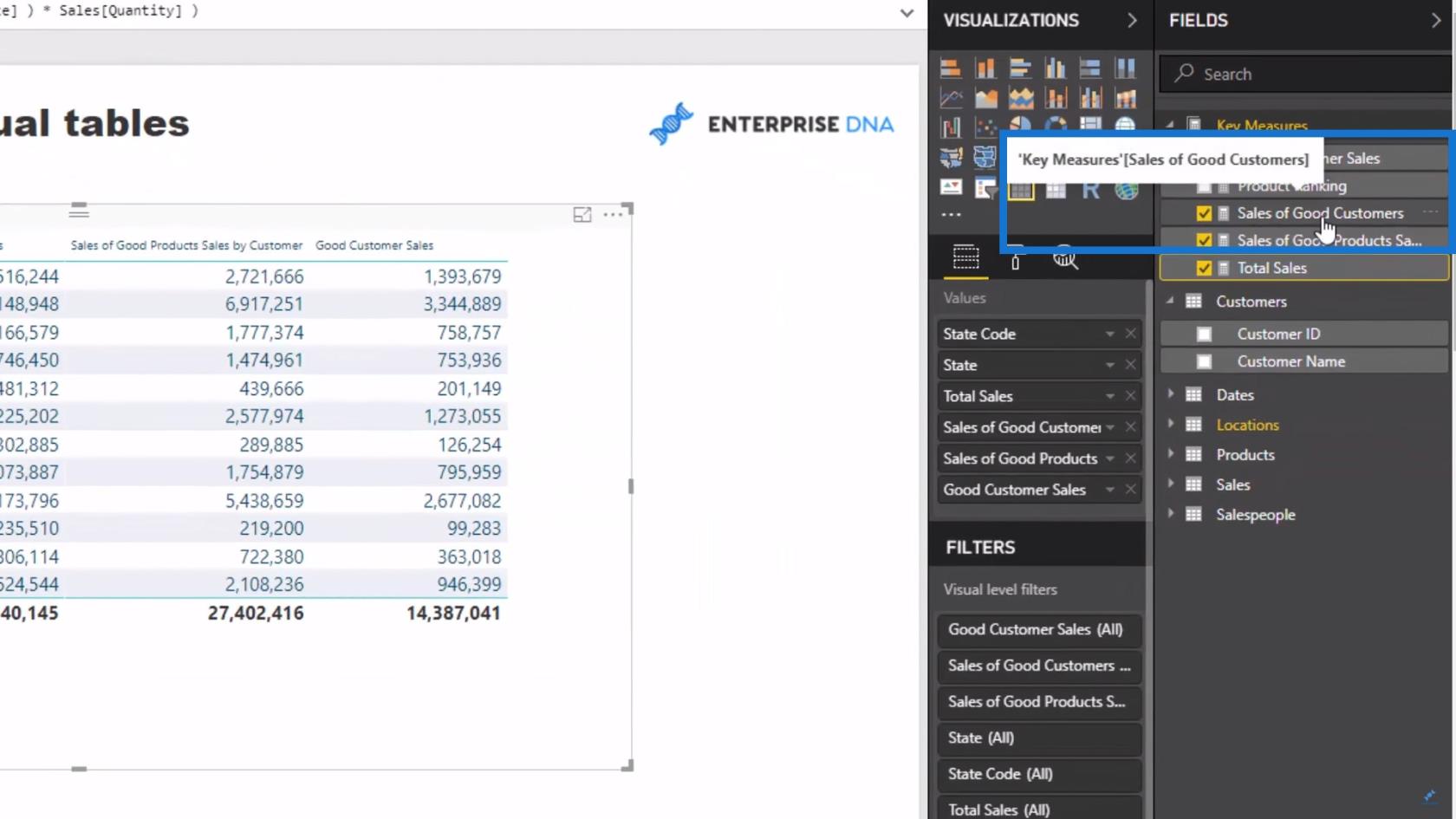Select the Line chart visual
Viewport: 1456px width, 819px height.
pos(951,99)
